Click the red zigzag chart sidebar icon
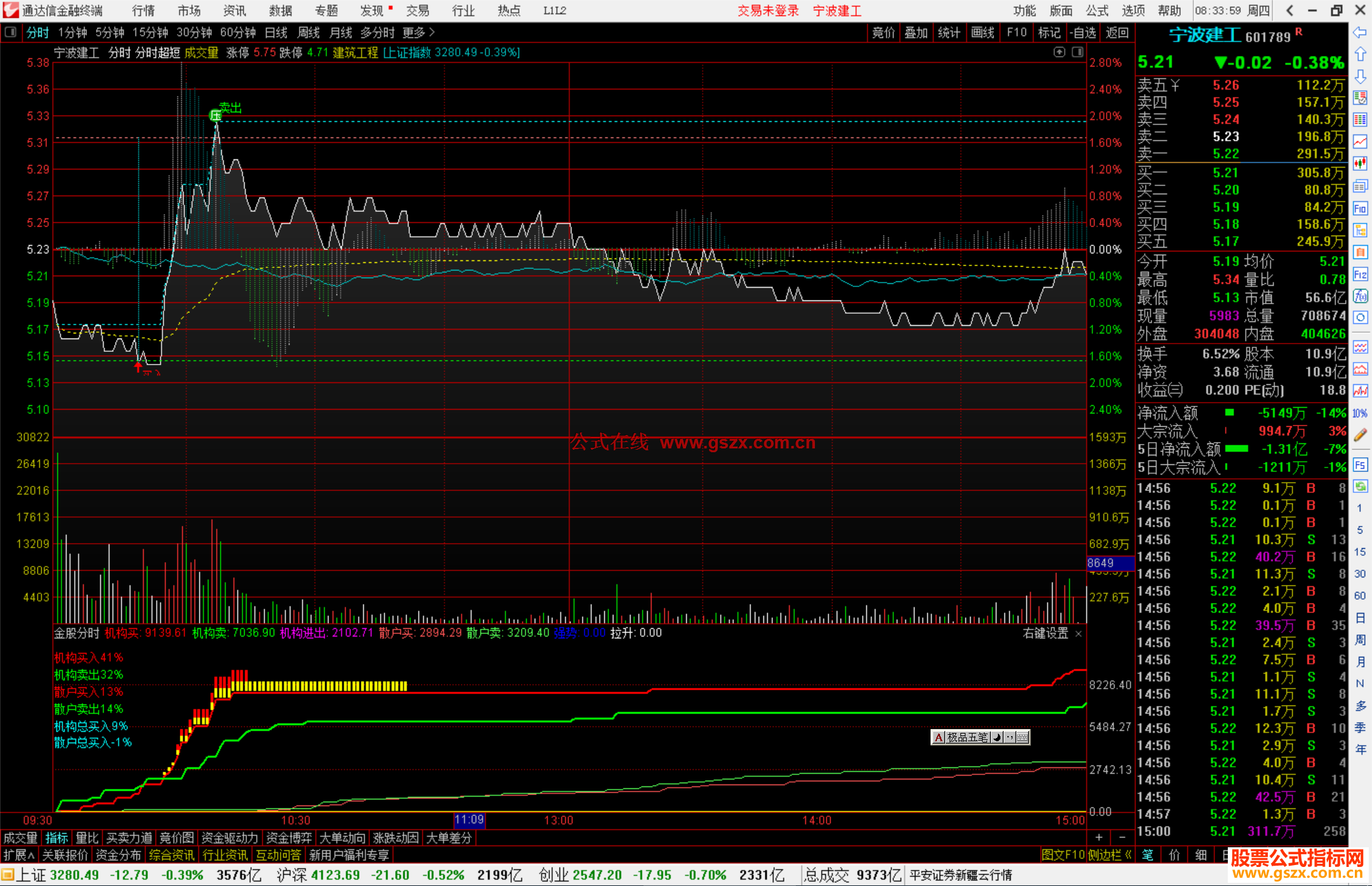Screen dimensions: 1372x886 tap(1360, 391)
